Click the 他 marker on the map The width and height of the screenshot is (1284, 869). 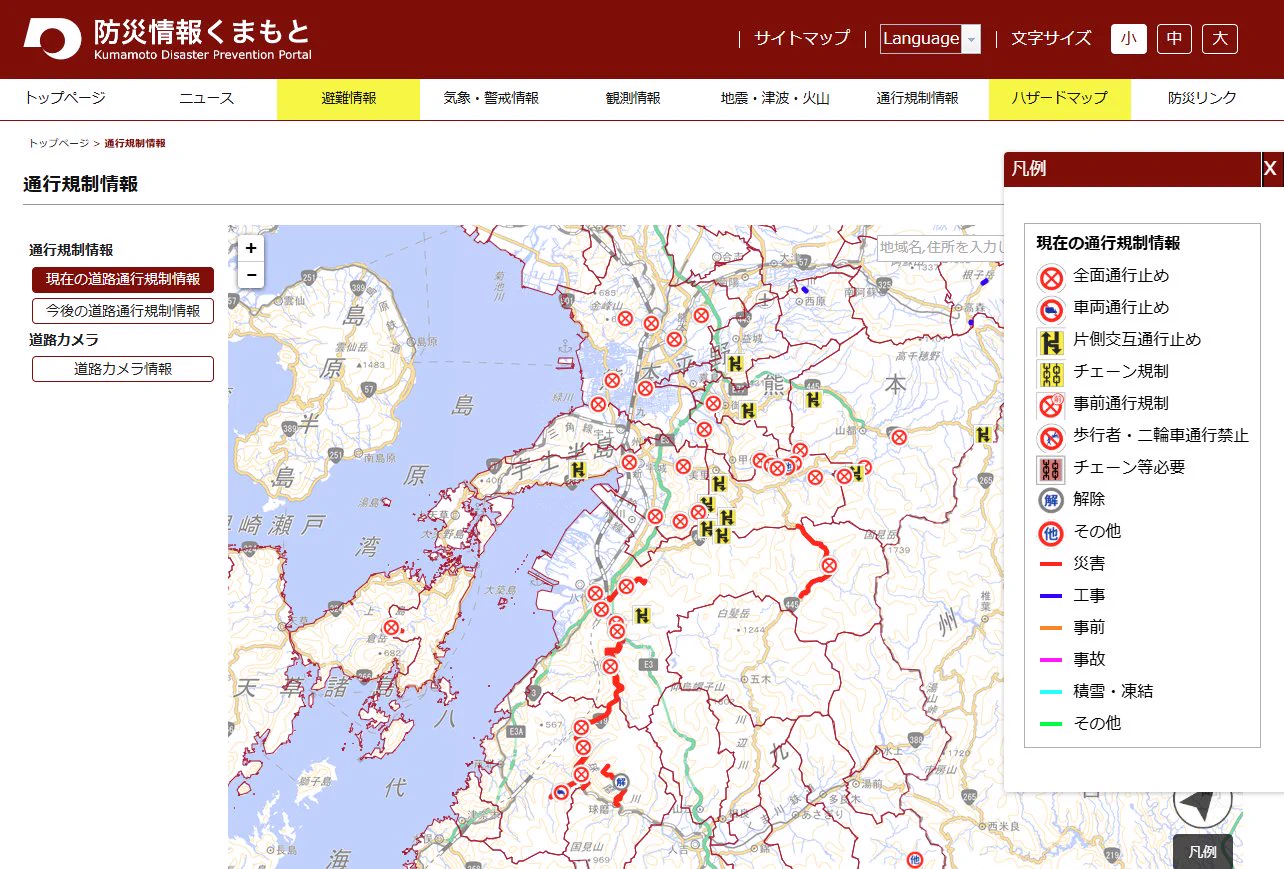coord(913,860)
